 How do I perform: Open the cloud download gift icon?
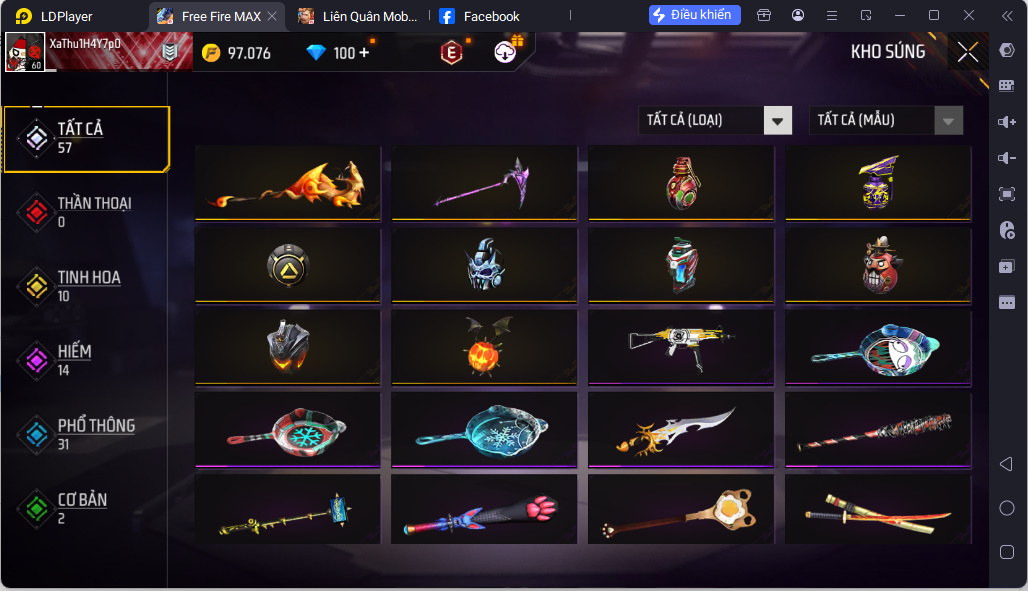505,52
